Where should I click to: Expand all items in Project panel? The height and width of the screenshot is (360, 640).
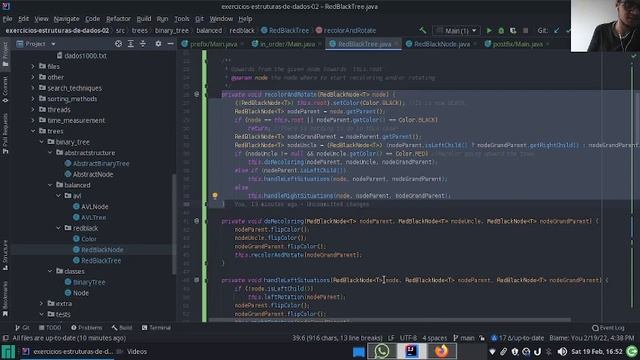pos(131,44)
